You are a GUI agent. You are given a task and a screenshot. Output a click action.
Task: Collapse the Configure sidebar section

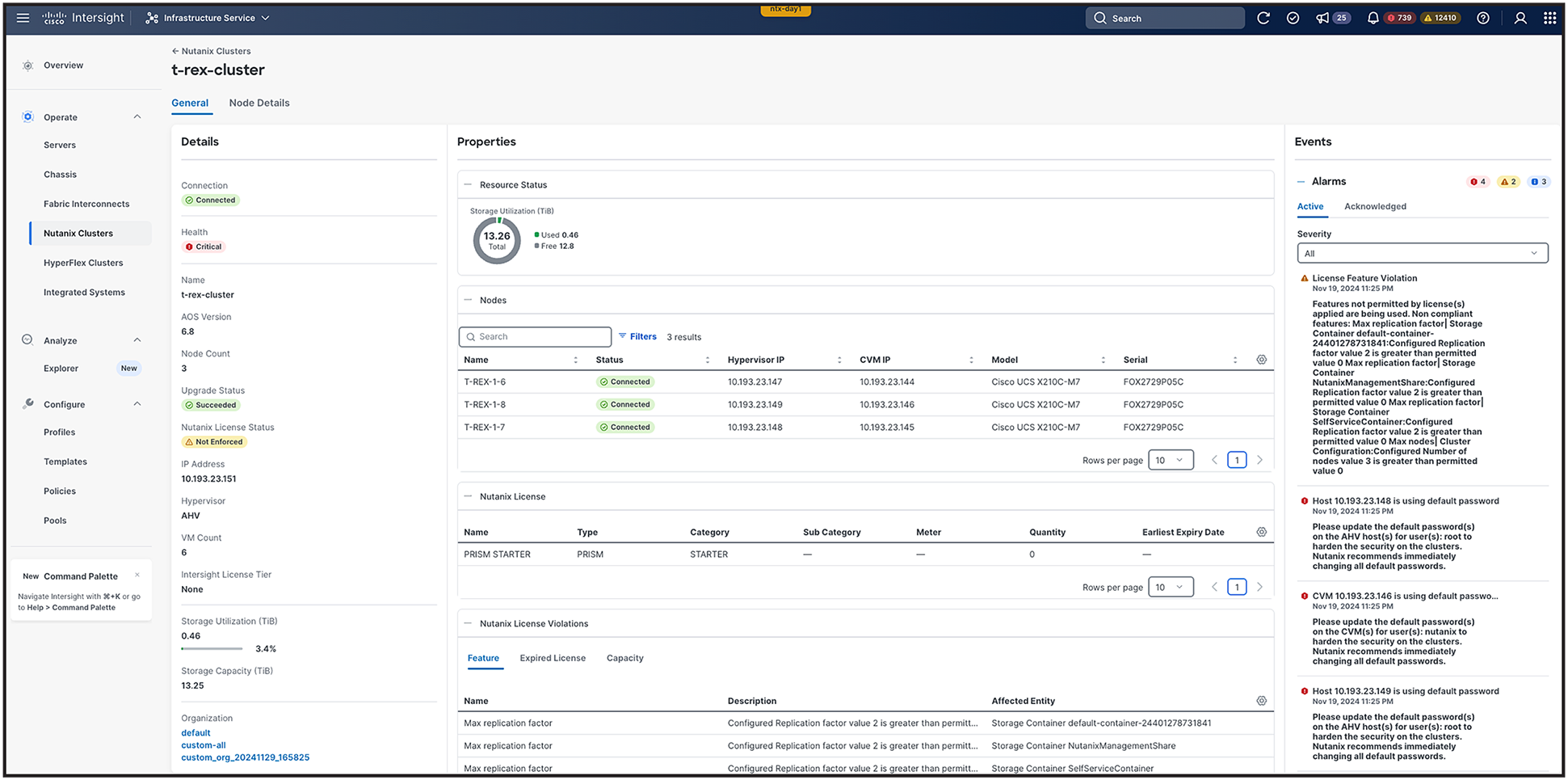137,404
